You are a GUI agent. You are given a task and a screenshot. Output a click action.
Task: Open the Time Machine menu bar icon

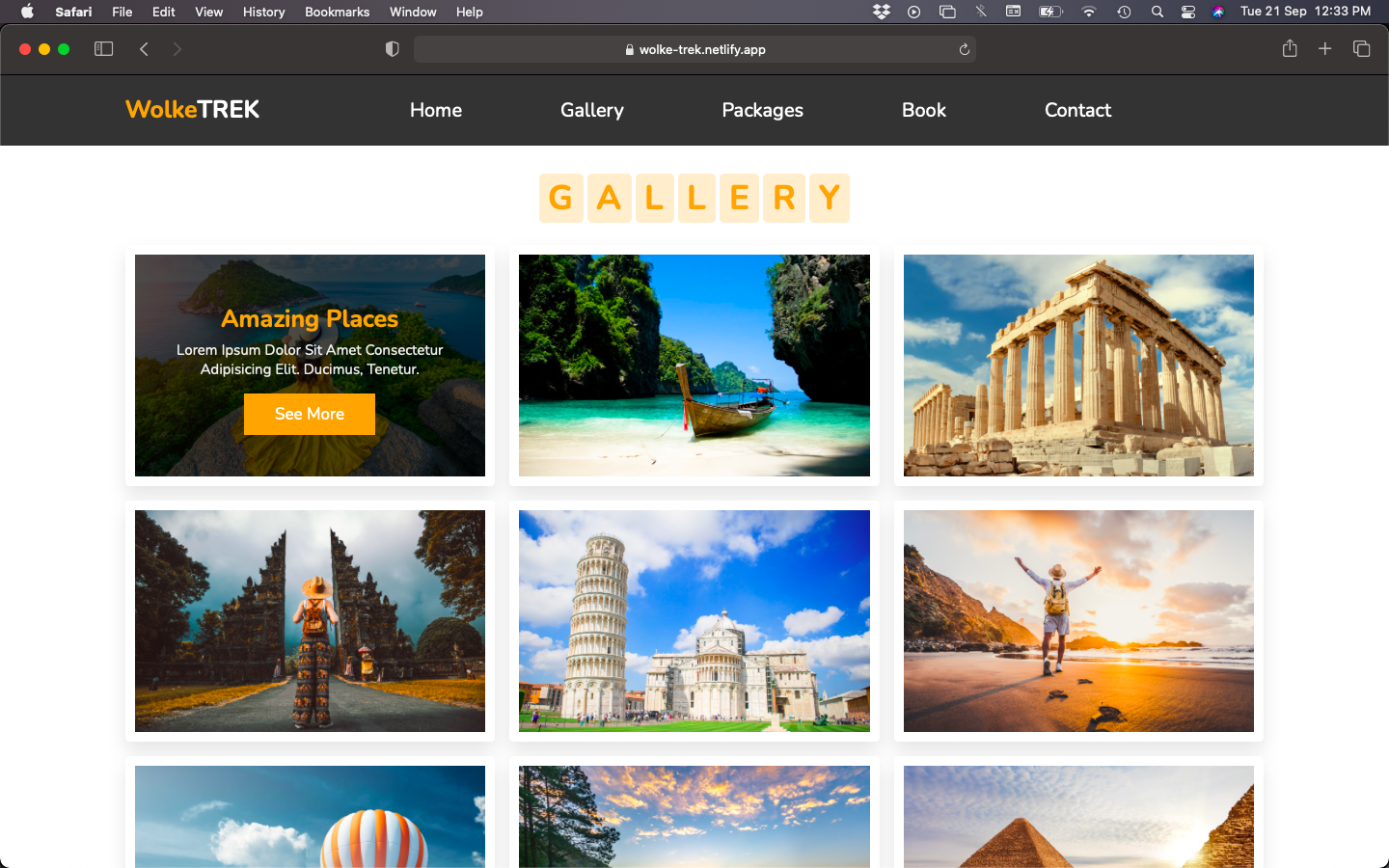[1124, 12]
